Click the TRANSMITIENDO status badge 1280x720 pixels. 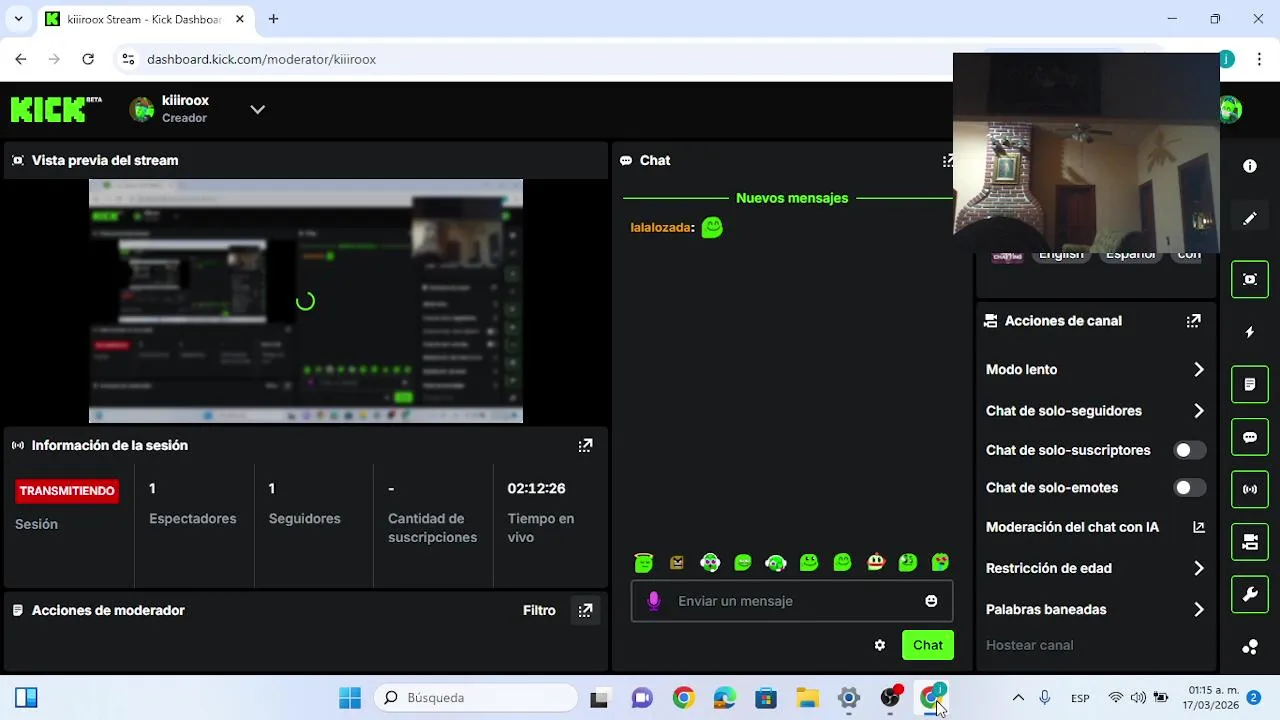pos(67,491)
